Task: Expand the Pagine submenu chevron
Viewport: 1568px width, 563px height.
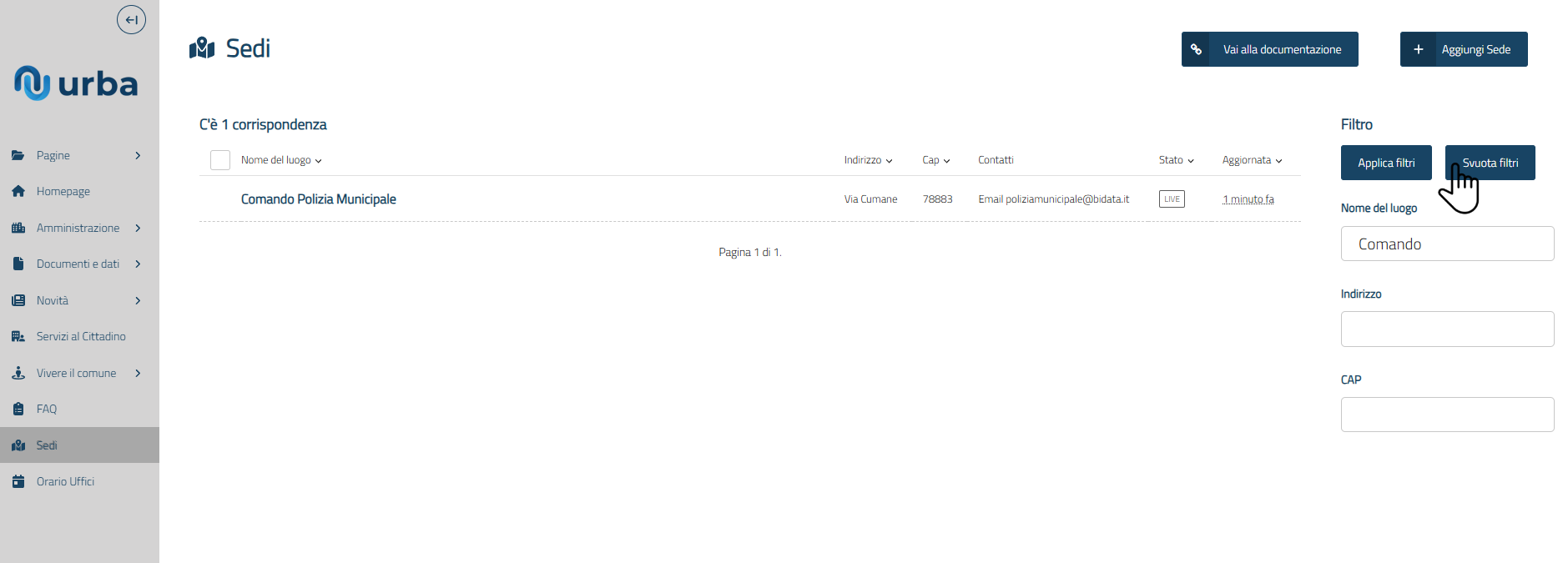Action: [x=138, y=155]
